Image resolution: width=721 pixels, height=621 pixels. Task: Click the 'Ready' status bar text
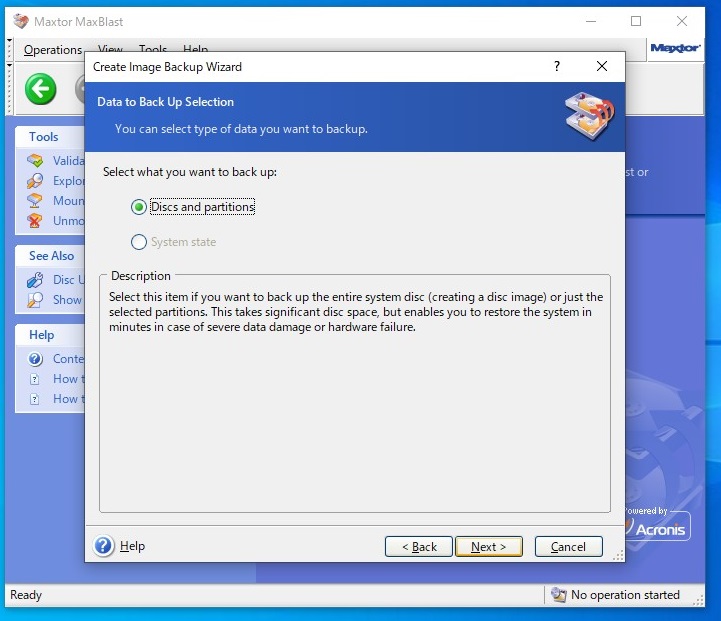[26, 595]
